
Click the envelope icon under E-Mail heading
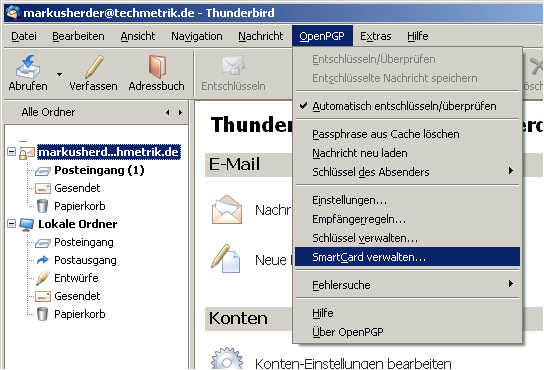click(x=227, y=209)
